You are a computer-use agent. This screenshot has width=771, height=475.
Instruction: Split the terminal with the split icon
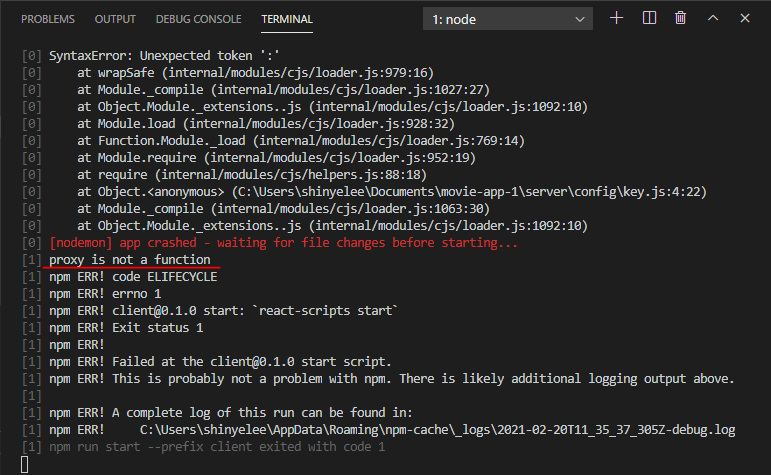(649, 18)
